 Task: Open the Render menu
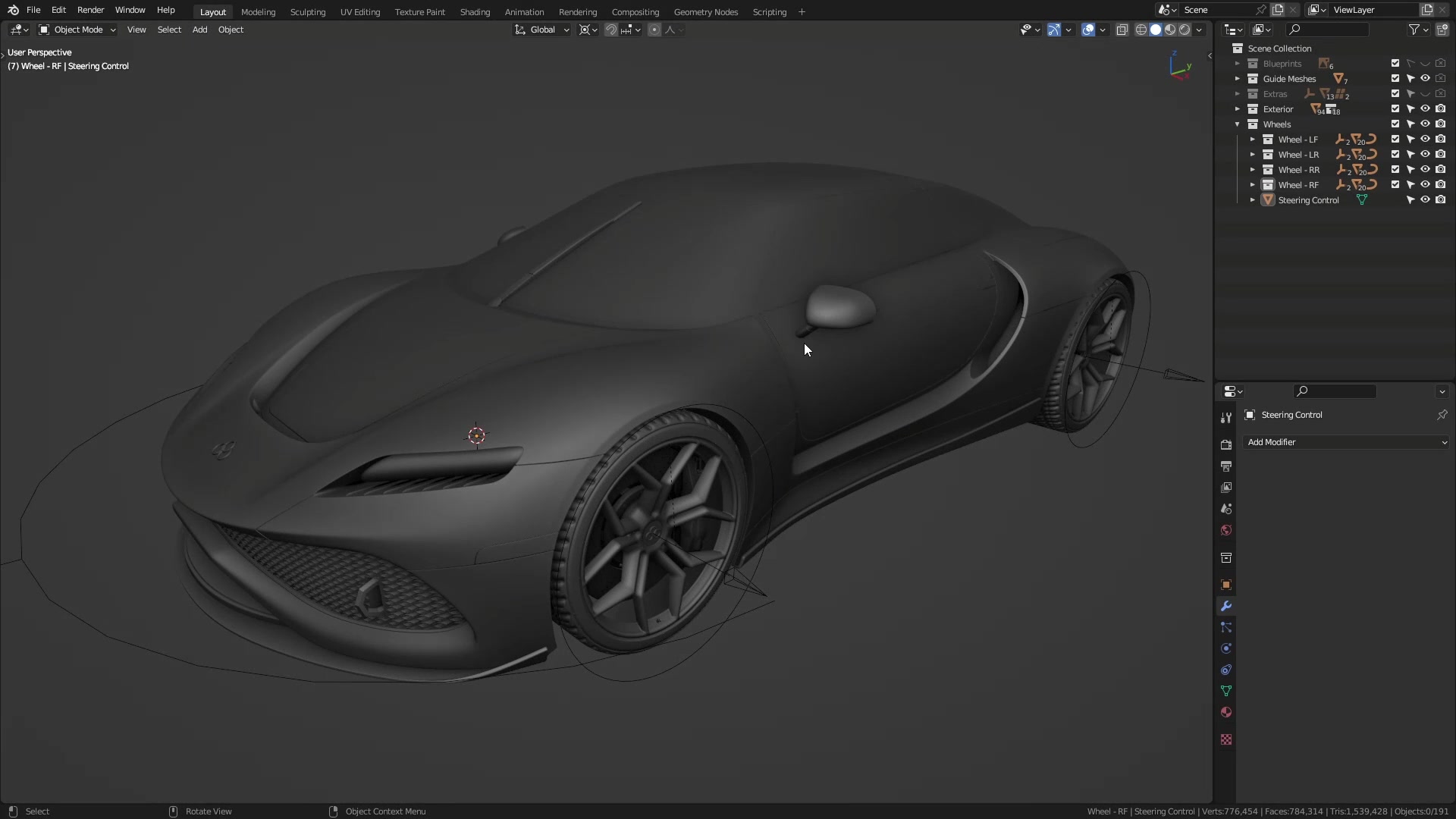(x=90, y=10)
